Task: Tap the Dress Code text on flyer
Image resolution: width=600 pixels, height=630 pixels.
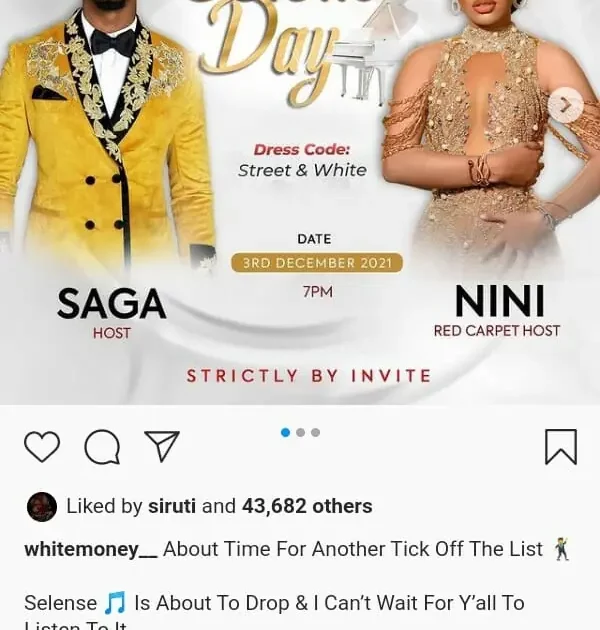Action: pyautogui.click(x=302, y=149)
